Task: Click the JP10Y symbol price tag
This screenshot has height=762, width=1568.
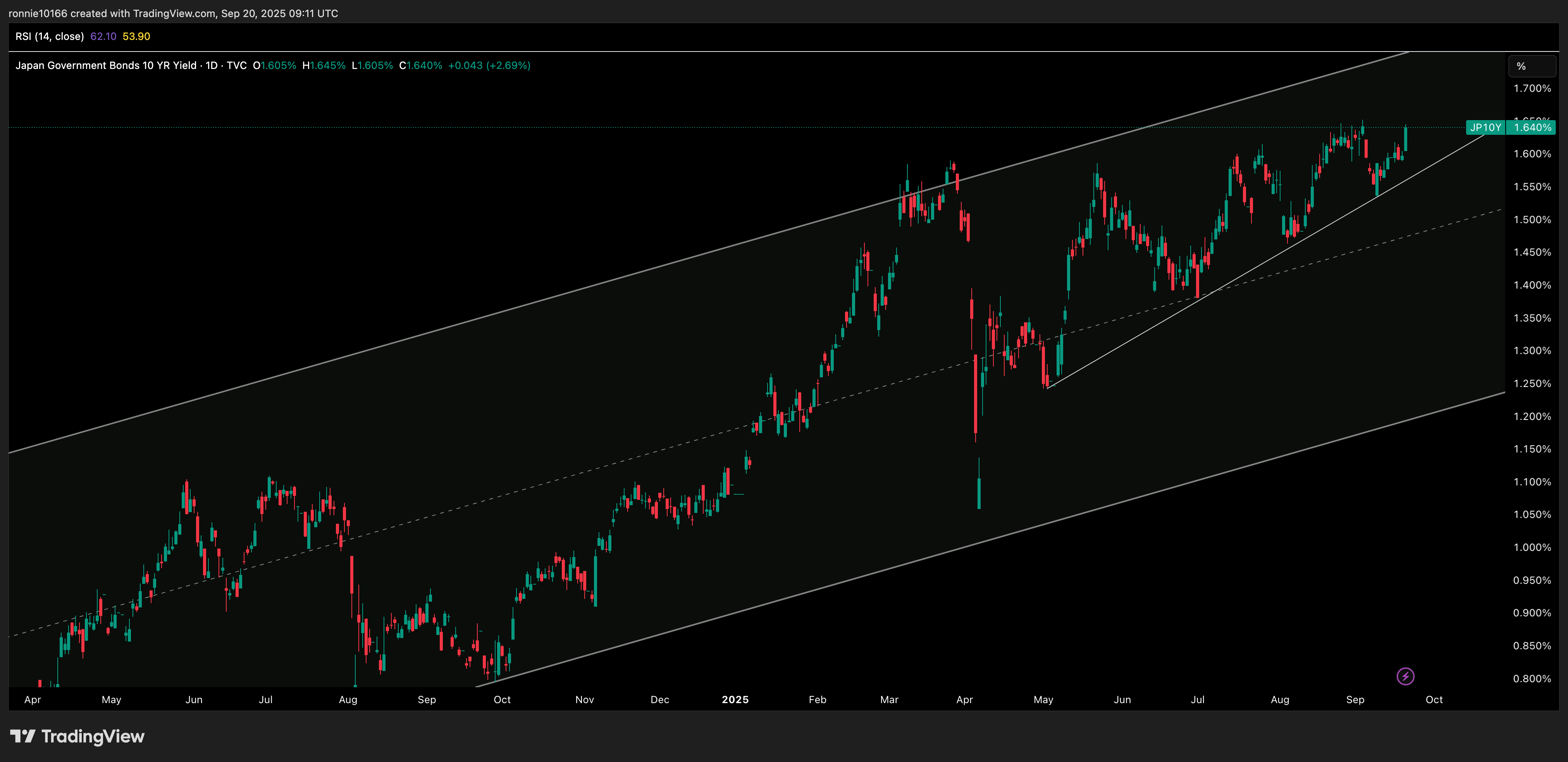Action: (x=1485, y=127)
